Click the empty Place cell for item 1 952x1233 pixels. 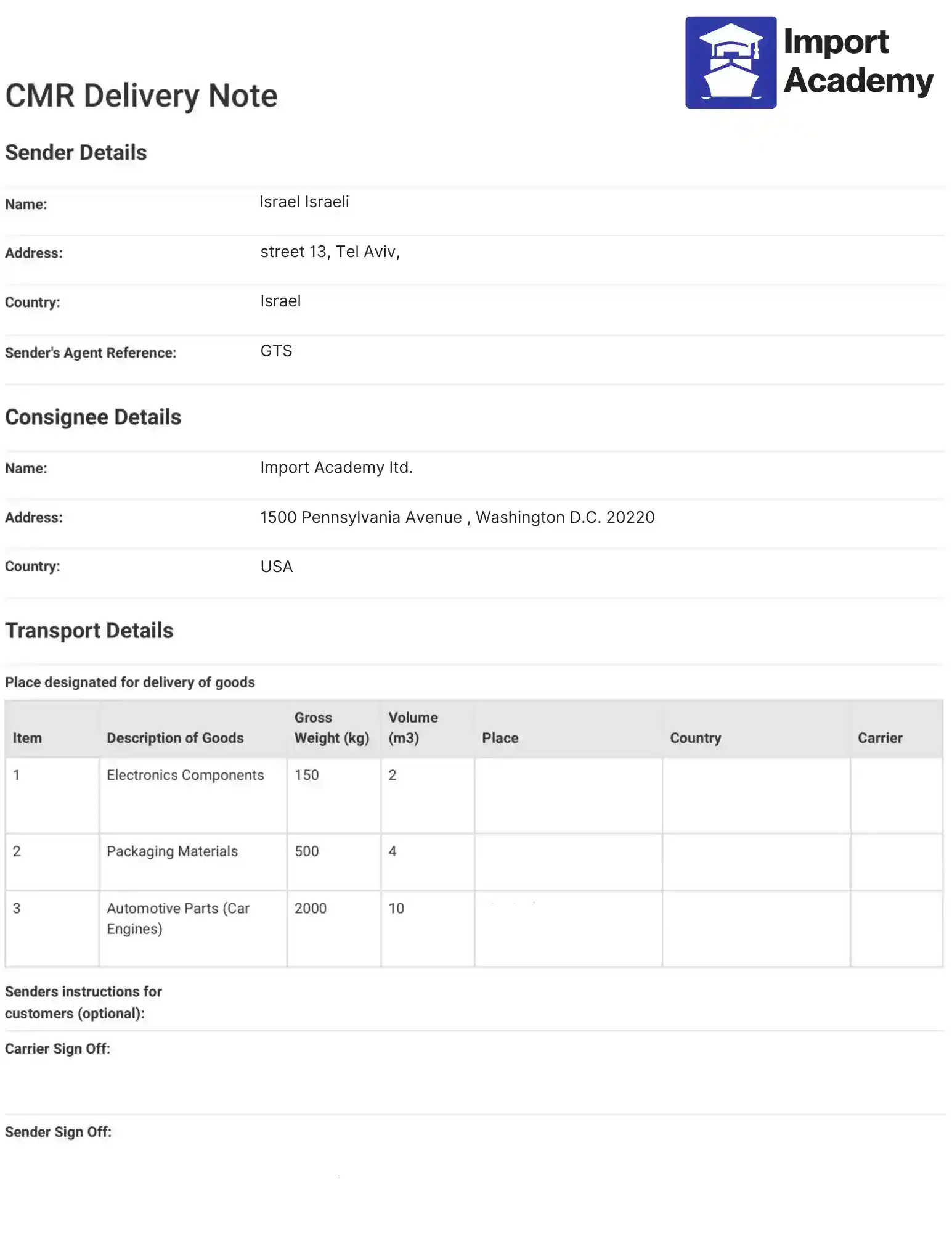tap(568, 795)
